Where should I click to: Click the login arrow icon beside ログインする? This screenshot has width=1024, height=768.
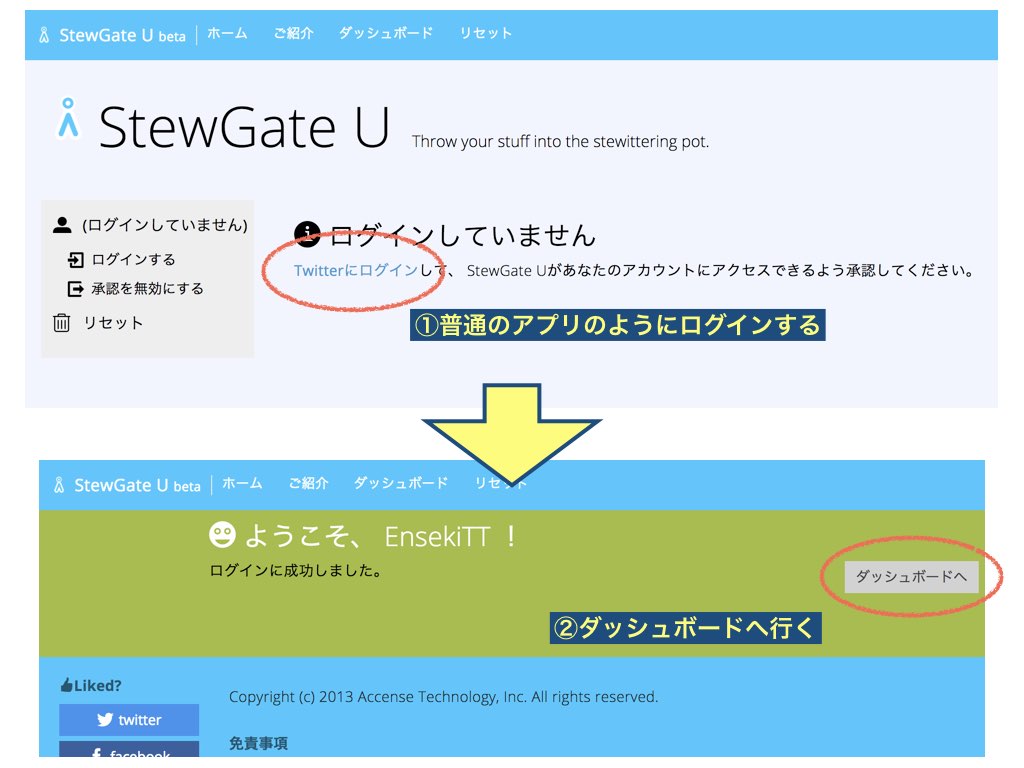(x=76, y=260)
